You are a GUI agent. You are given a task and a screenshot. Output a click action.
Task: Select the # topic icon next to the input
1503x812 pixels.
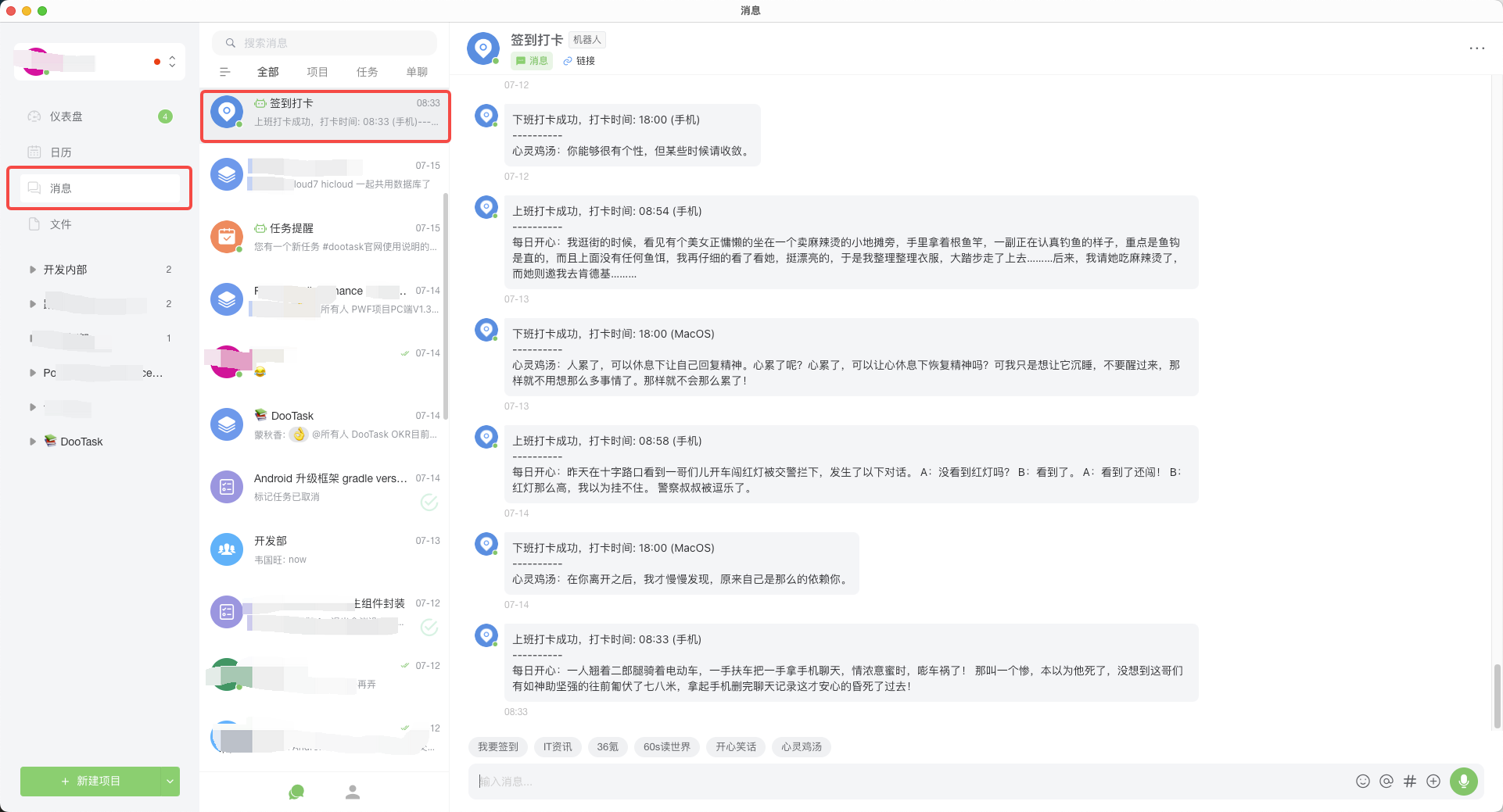coord(1410,781)
